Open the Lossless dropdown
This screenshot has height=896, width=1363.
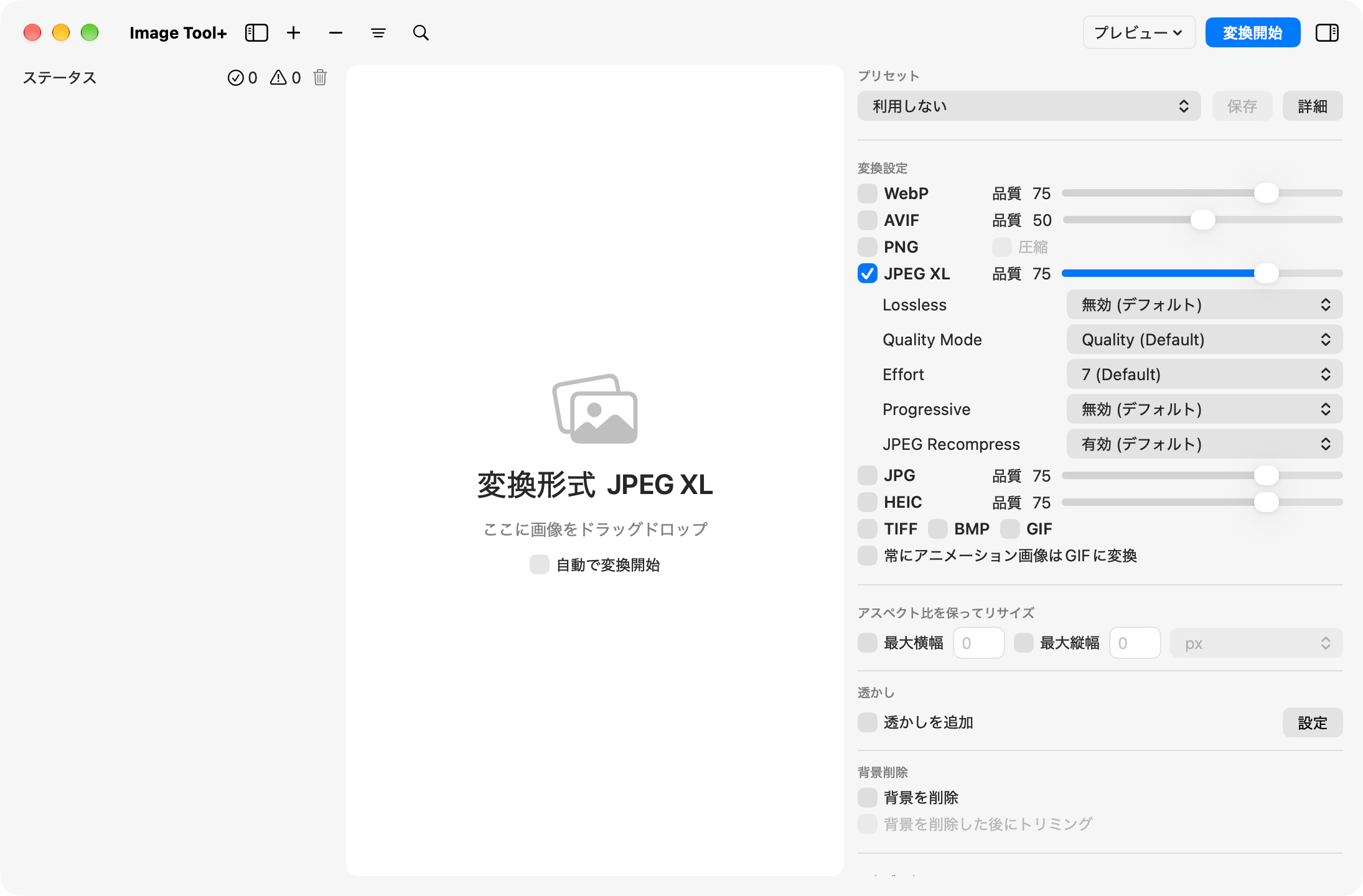(1204, 305)
